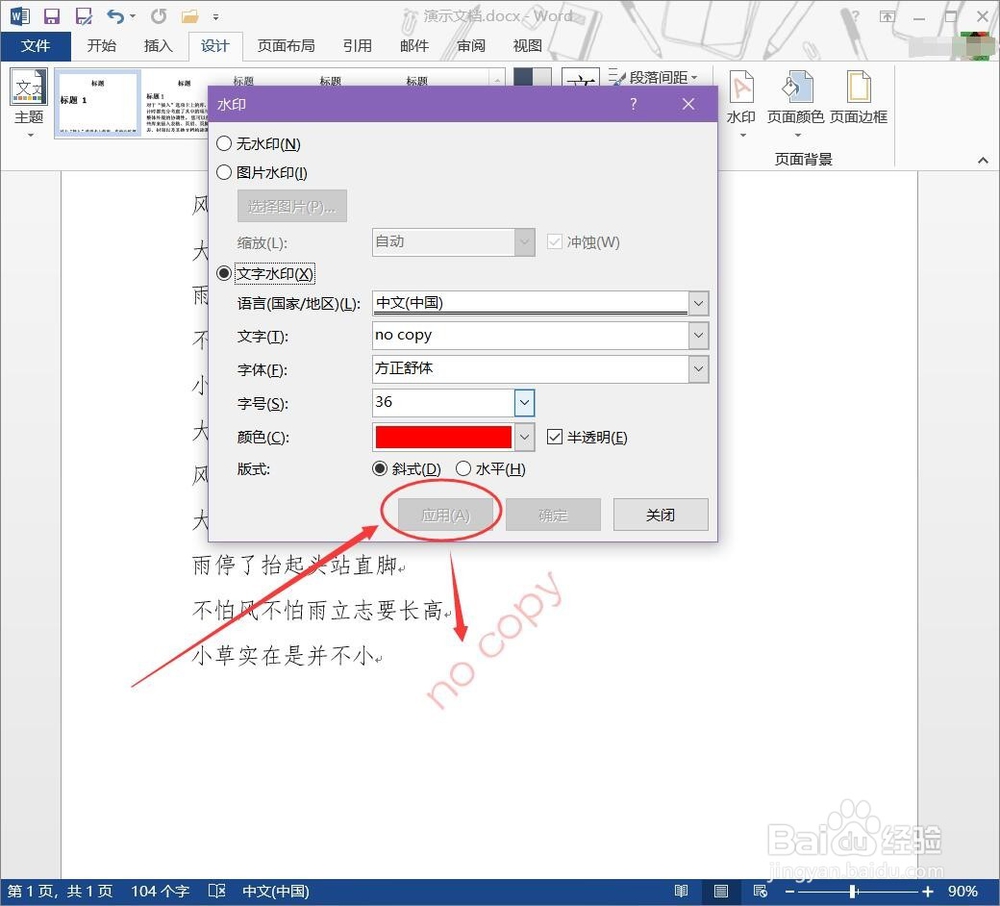This screenshot has width=1000, height=906.
Task: Open the 字号 (font size) dropdown
Action: [524, 402]
